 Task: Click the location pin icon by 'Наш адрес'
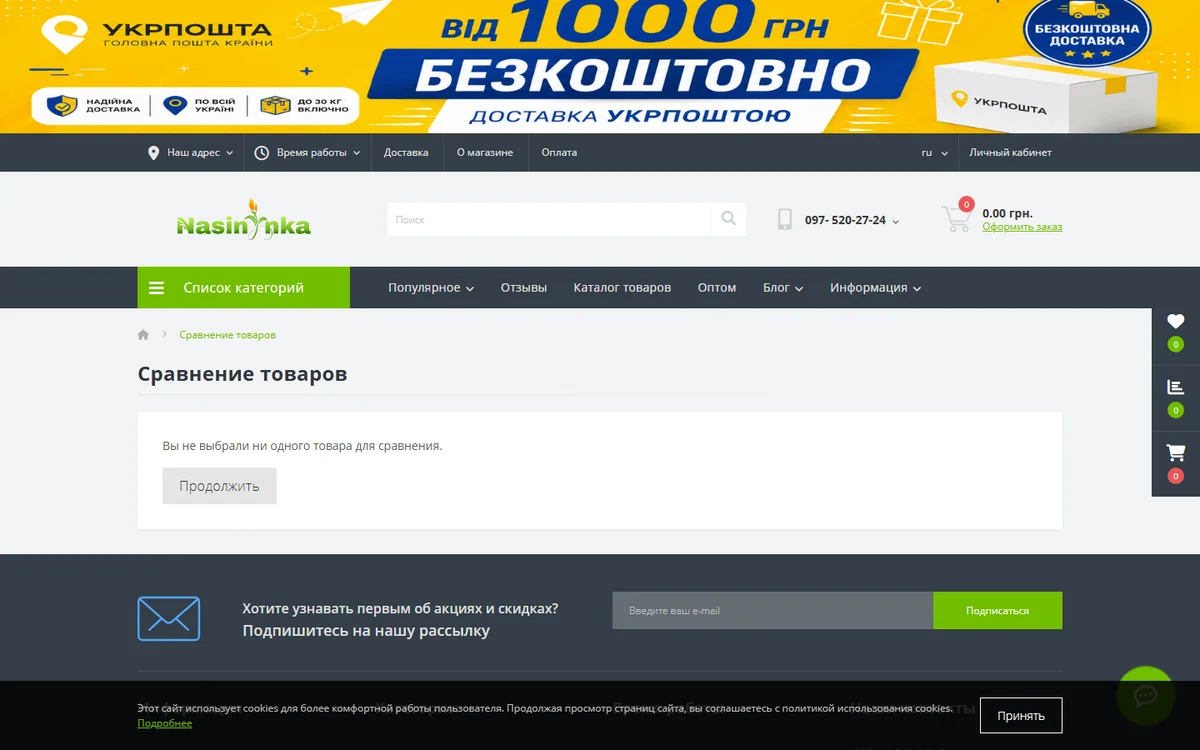pyautogui.click(x=153, y=153)
